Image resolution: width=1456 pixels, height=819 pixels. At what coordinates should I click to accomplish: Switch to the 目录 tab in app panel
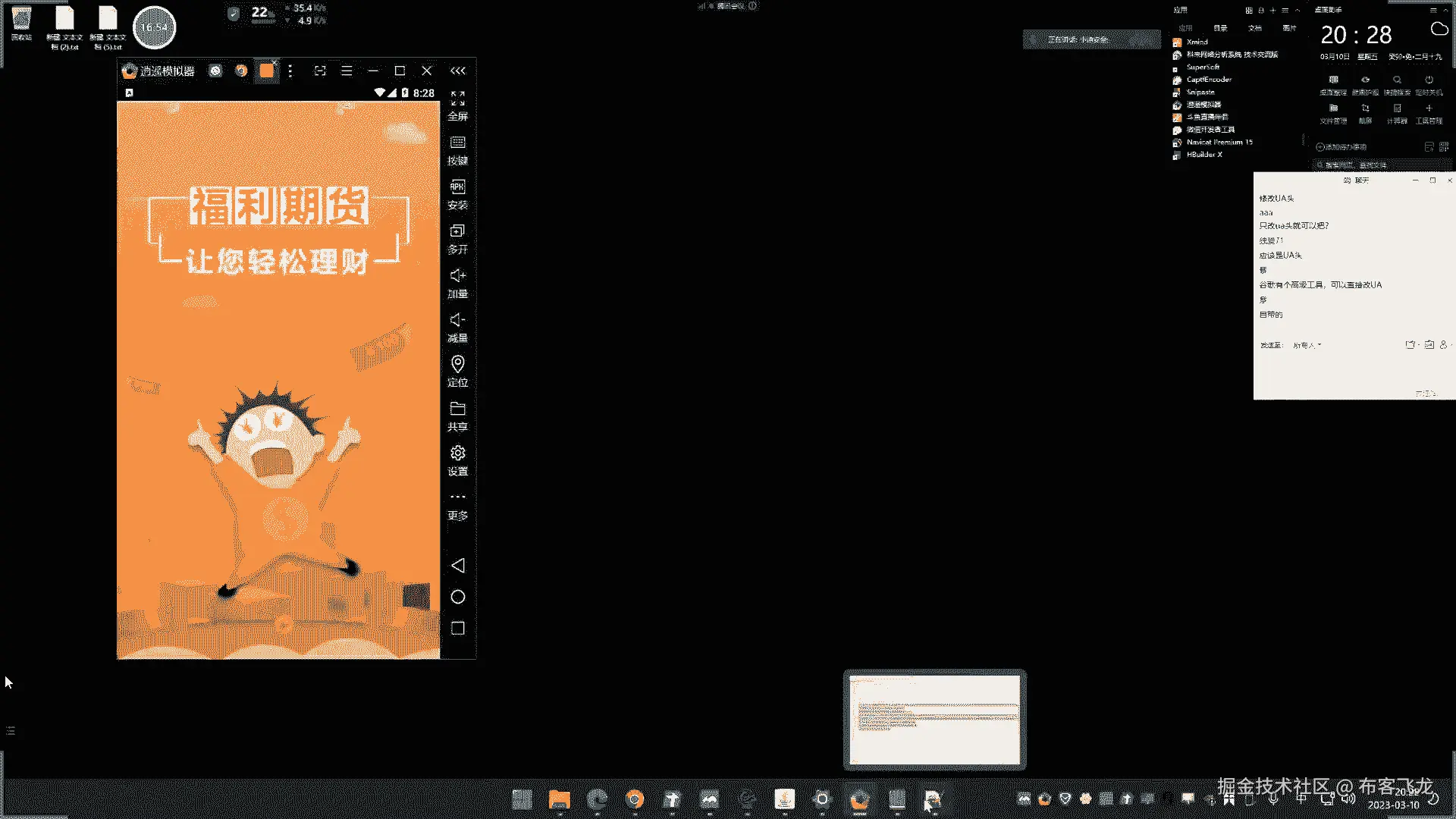coord(1219,28)
